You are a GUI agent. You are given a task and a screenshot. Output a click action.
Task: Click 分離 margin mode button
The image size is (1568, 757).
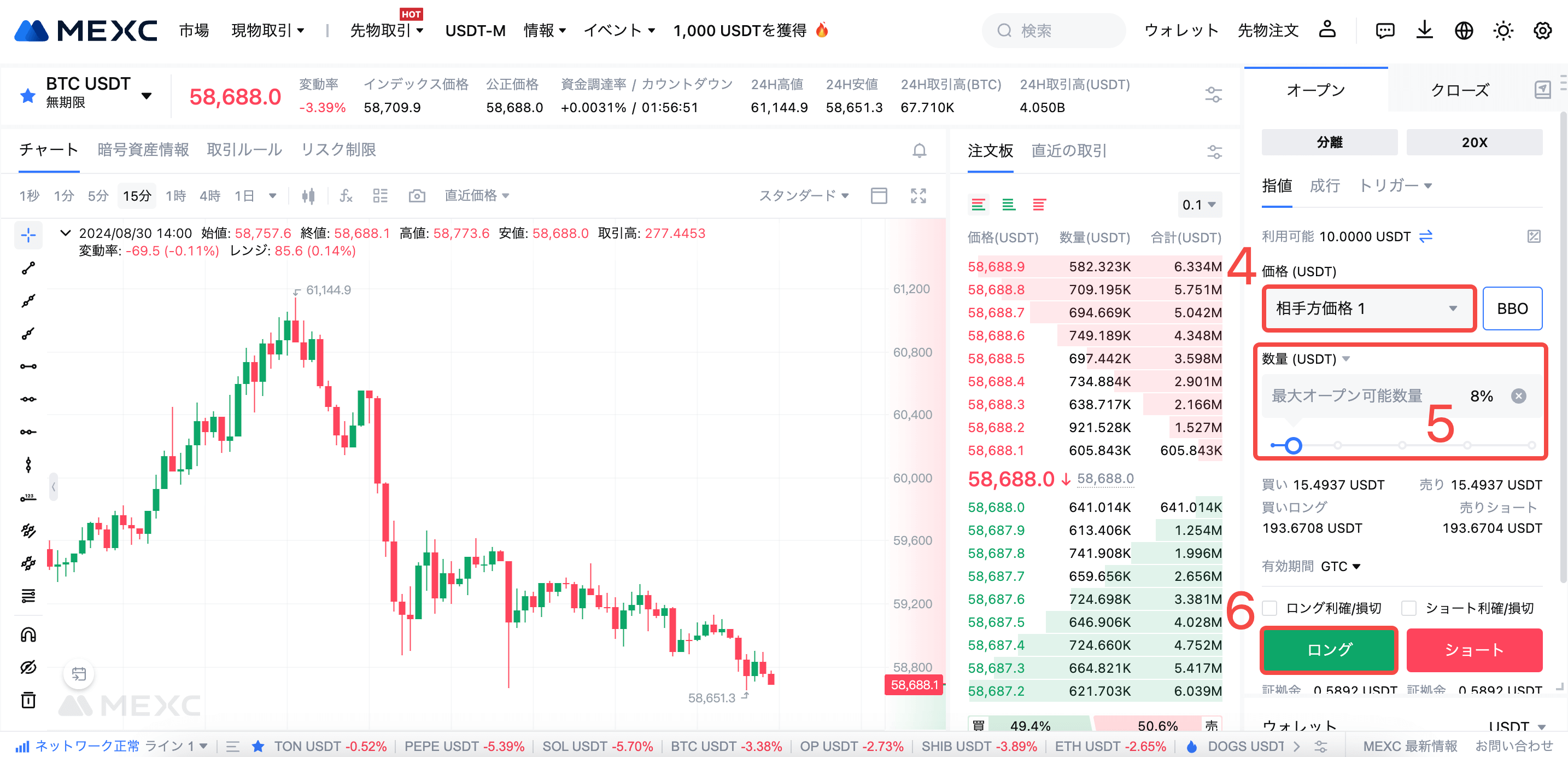[1330, 142]
